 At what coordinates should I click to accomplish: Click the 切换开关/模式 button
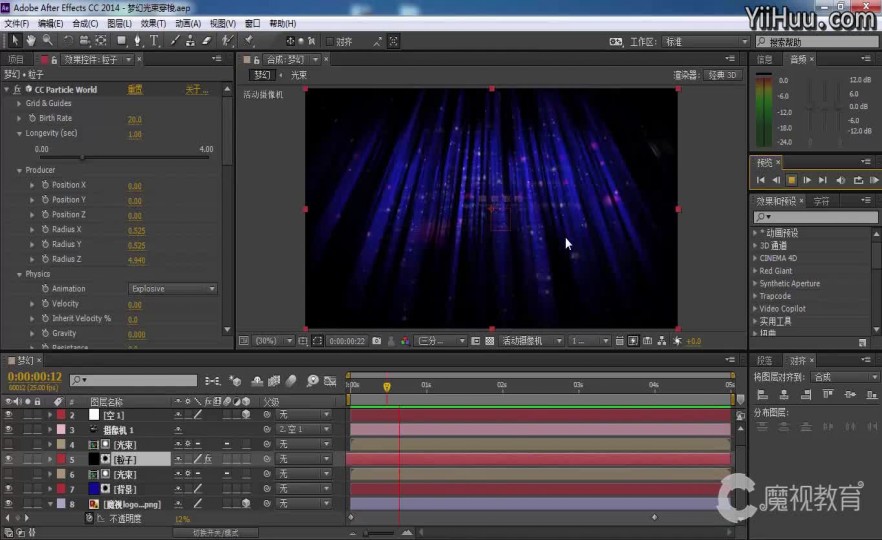pos(215,532)
